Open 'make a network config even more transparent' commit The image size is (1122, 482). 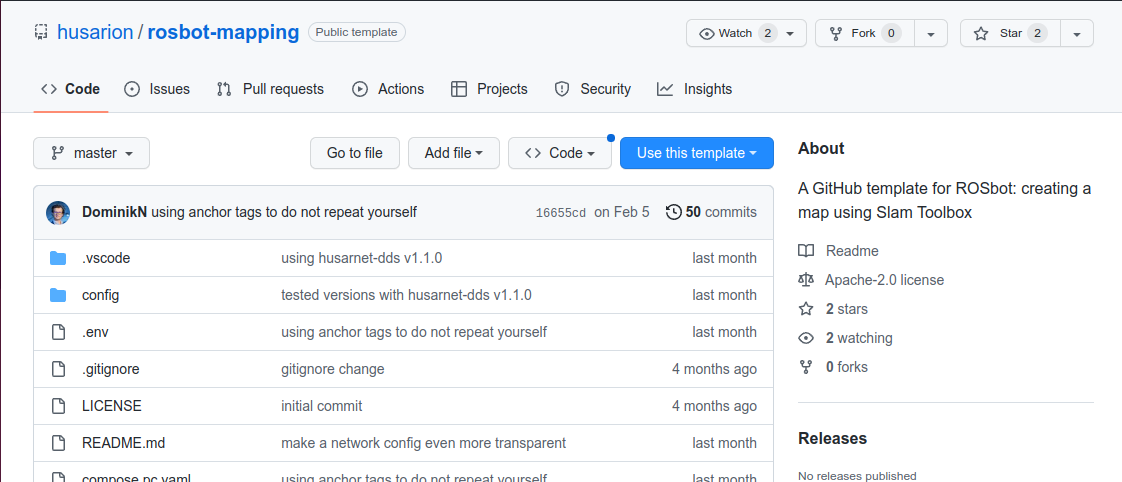(424, 443)
